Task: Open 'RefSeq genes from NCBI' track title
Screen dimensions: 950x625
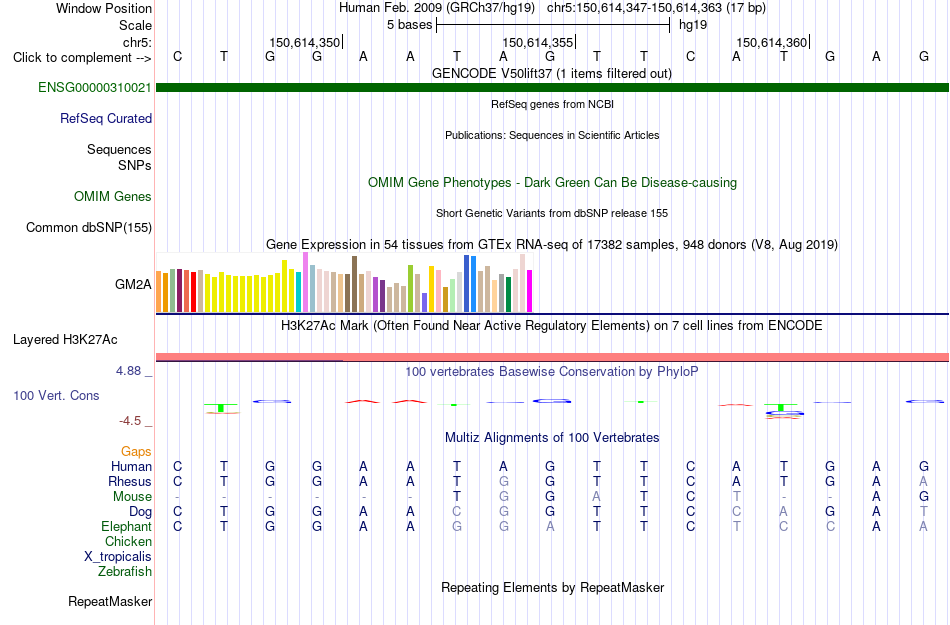Action: (553, 104)
